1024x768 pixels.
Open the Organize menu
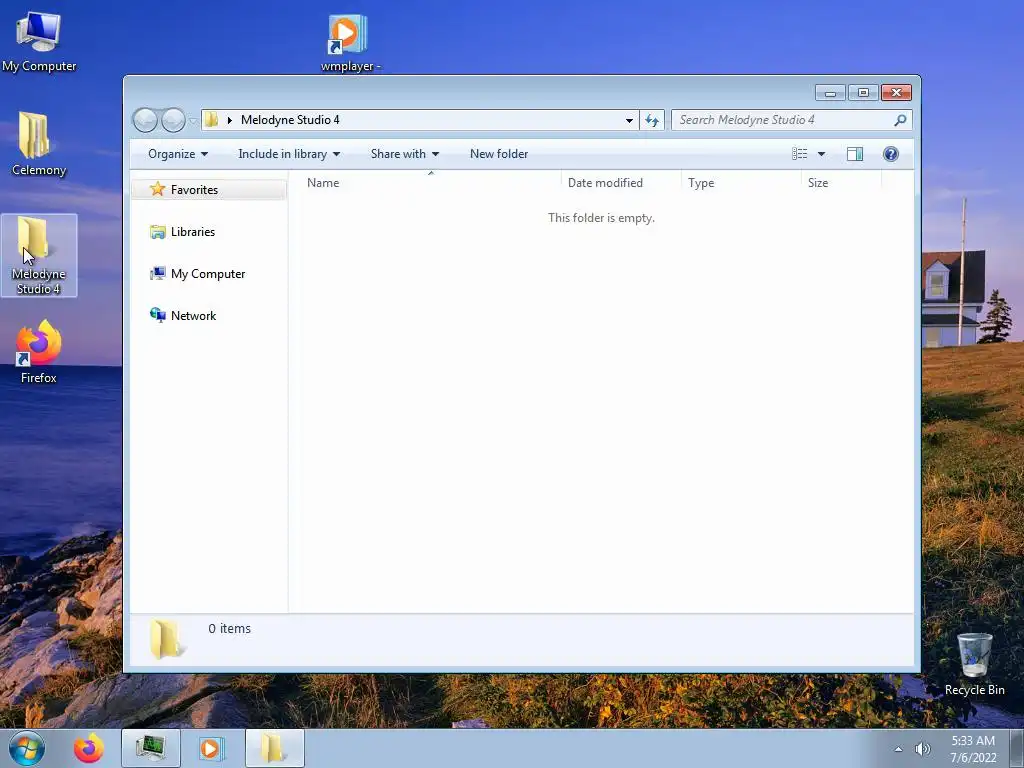[178, 154]
